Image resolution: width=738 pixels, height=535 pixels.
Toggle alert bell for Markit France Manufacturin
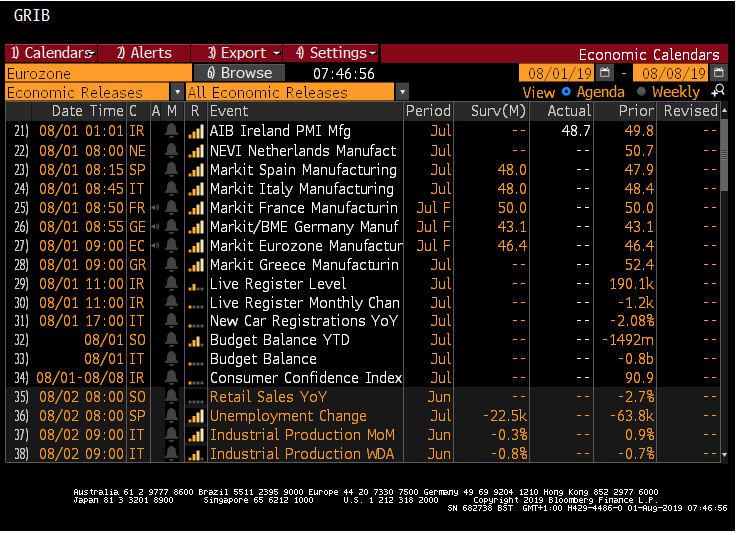click(x=172, y=208)
